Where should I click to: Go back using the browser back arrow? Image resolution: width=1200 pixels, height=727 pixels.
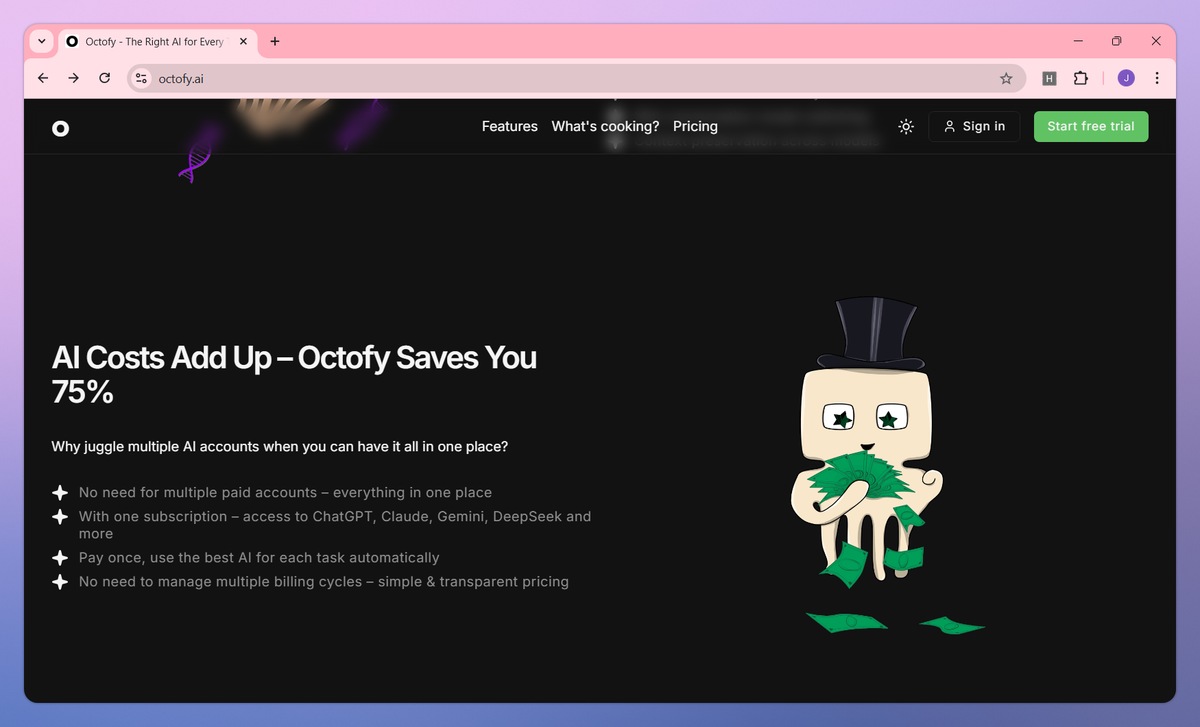[42, 78]
